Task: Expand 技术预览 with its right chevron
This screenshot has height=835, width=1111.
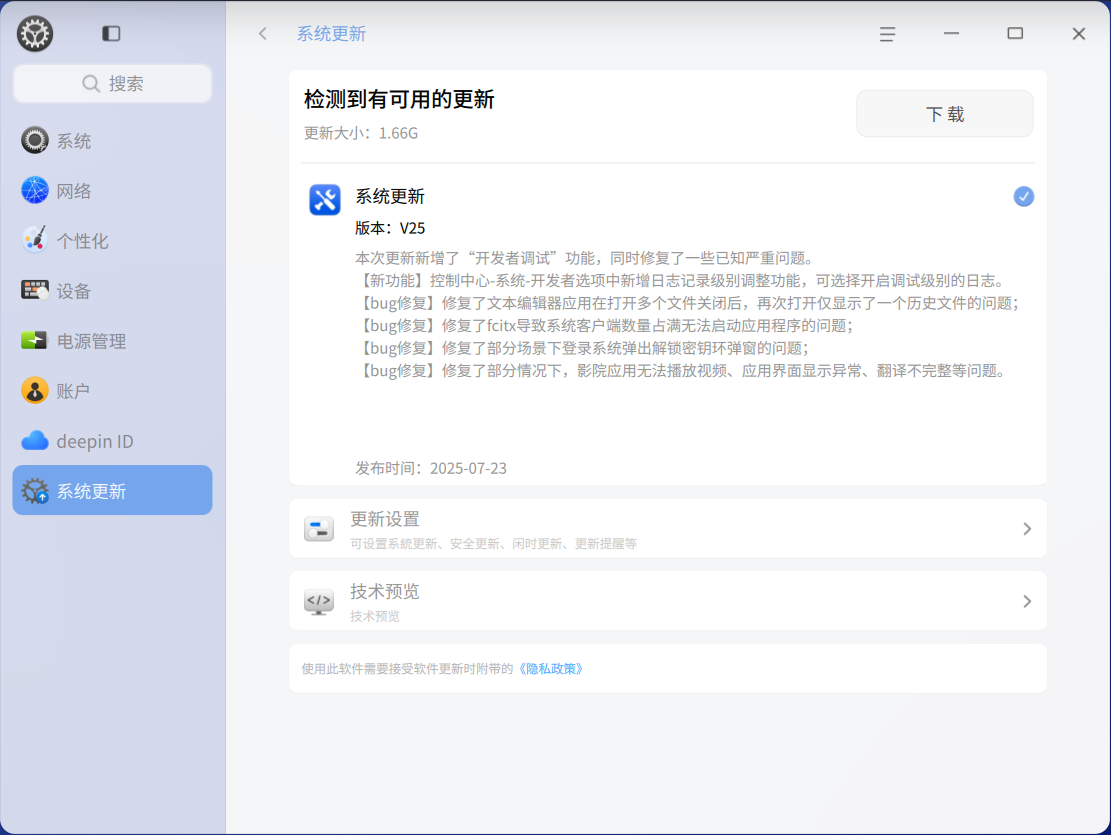Action: pos(1027,601)
